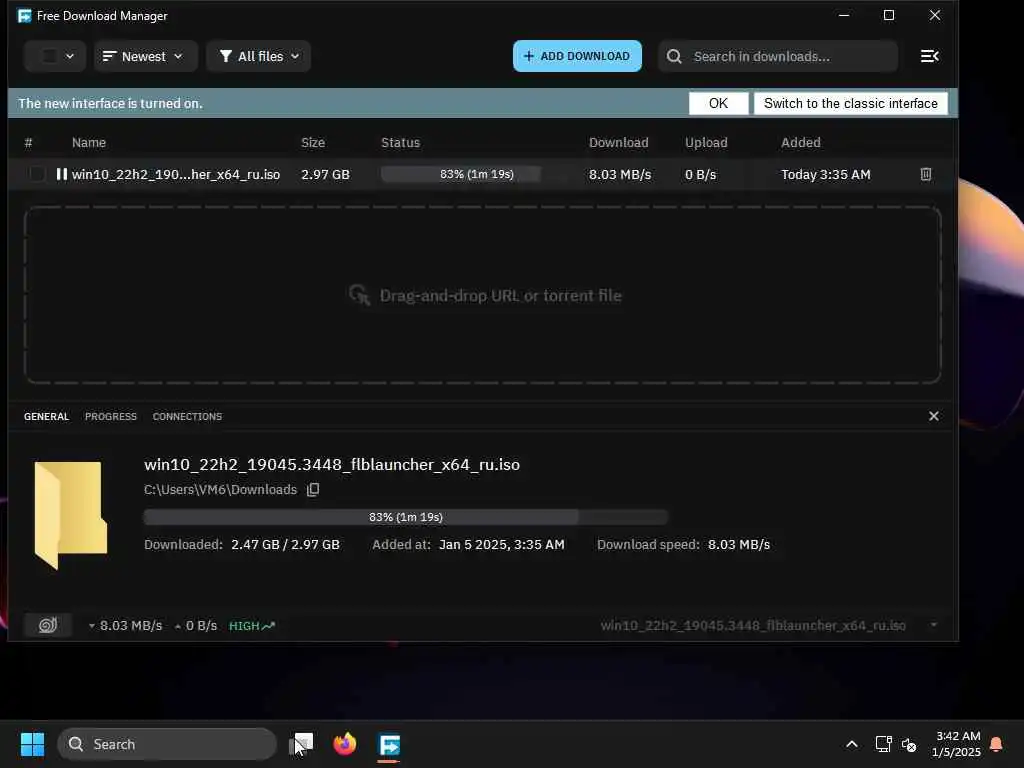Image resolution: width=1024 pixels, height=768 pixels.
Task: Click the 2.97 GB size cell
Action: [x=325, y=174]
